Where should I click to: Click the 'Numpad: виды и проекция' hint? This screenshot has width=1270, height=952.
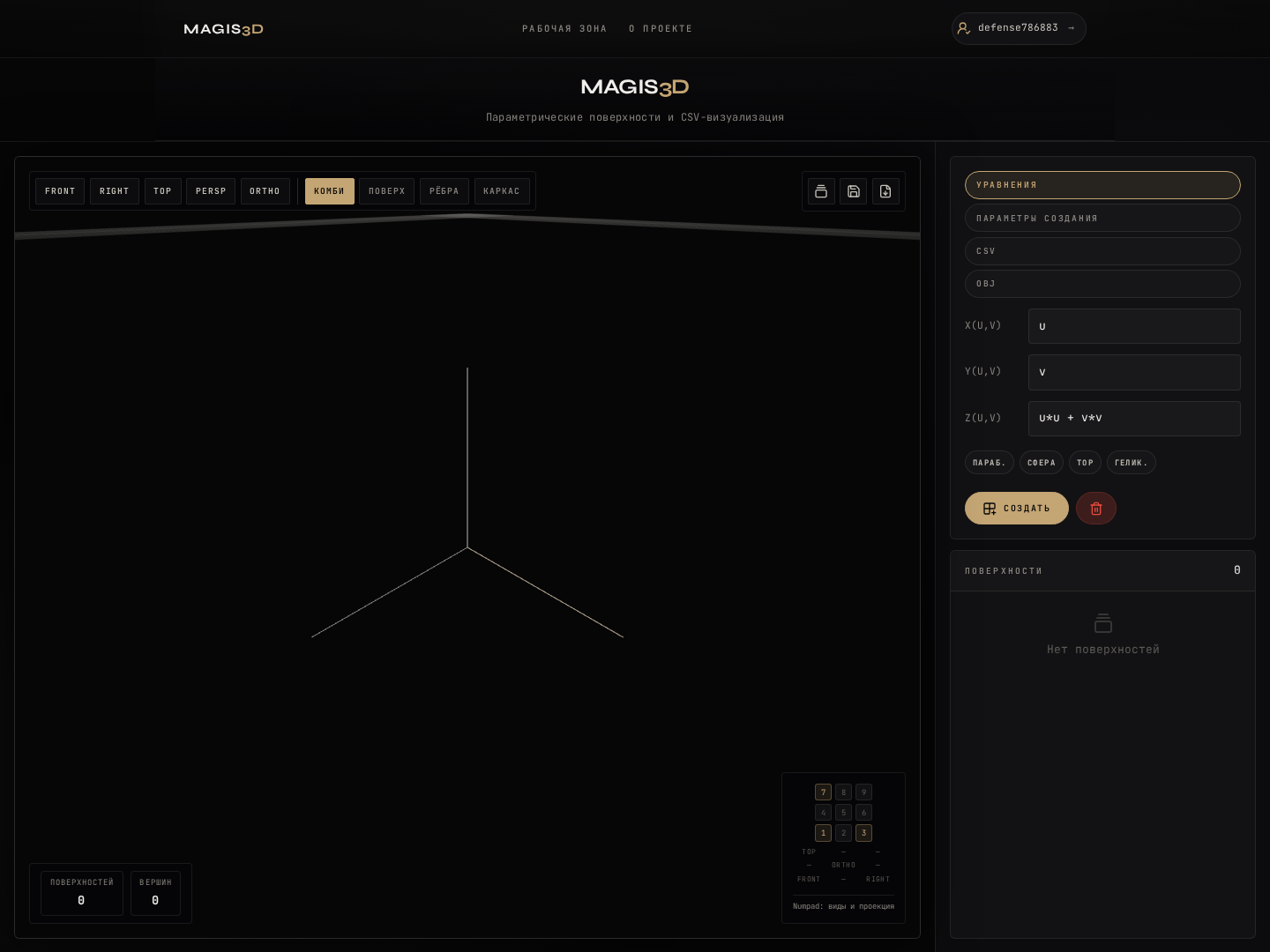tap(843, 906)
